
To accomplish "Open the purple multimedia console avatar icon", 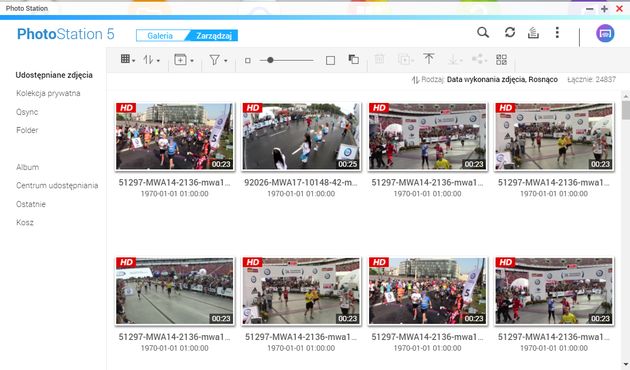I will (x=605, y=33).
